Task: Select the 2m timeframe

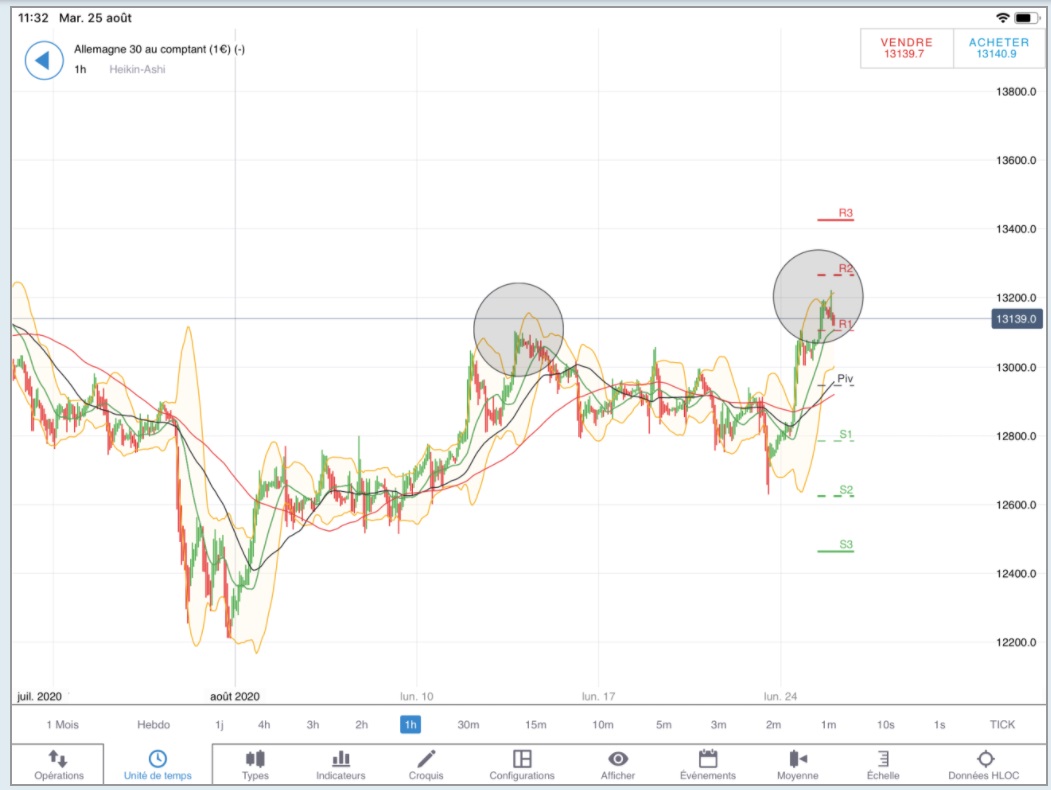Action: pos(774,724)
